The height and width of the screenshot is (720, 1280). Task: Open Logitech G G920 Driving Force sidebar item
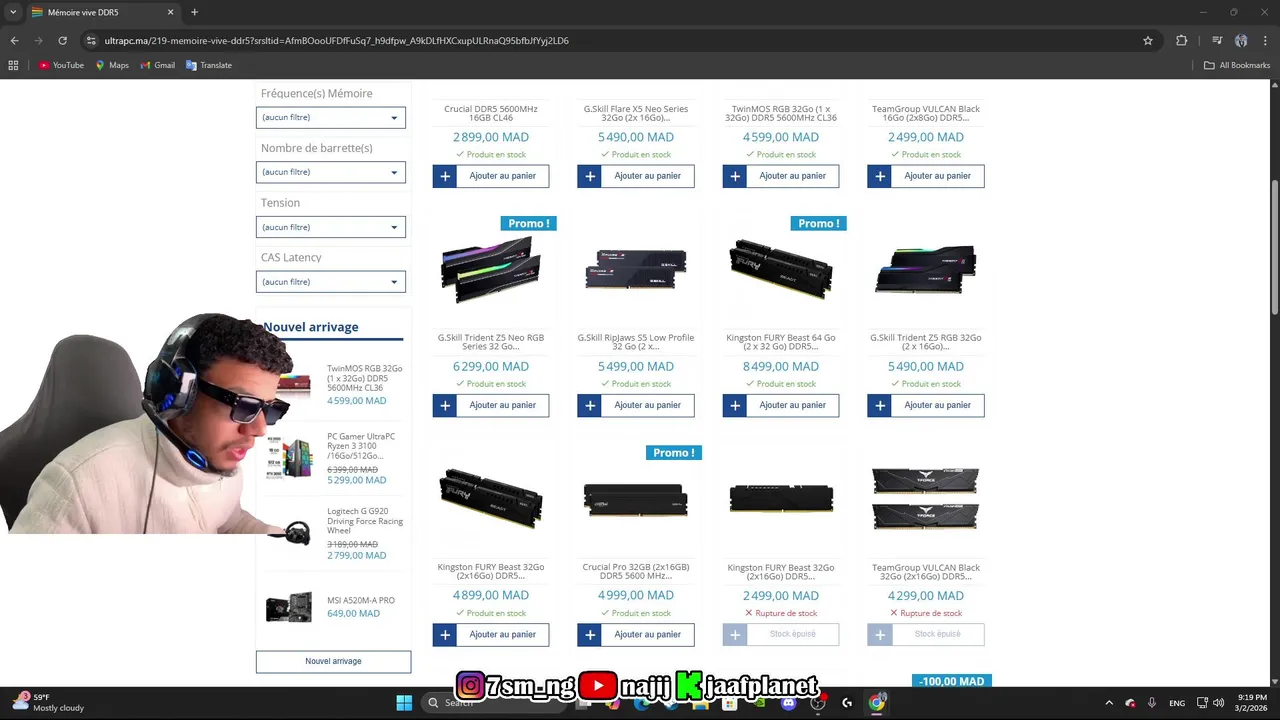[365, 521]
